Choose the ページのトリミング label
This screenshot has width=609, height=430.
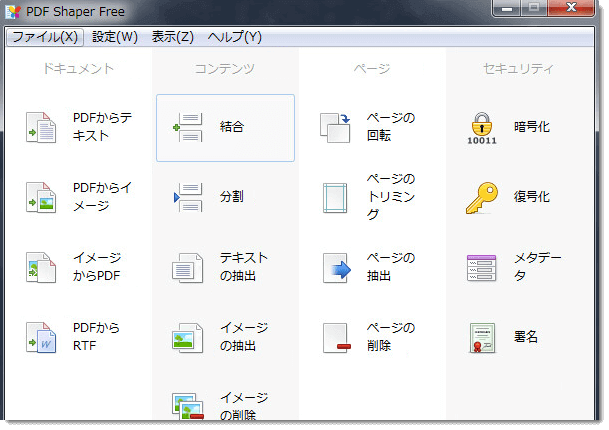[391, 197]
